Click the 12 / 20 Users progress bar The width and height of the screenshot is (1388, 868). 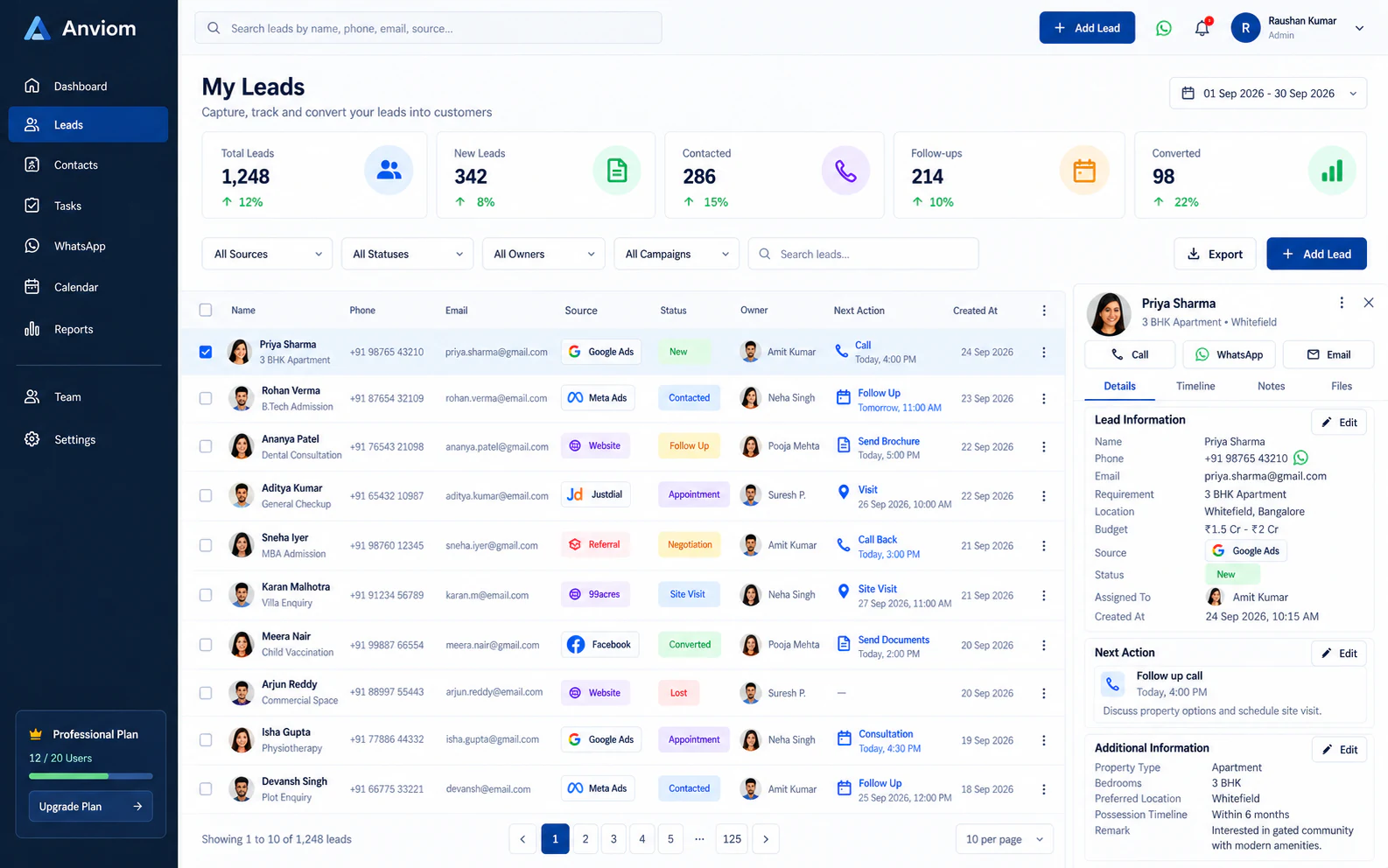tap(91, 776)
